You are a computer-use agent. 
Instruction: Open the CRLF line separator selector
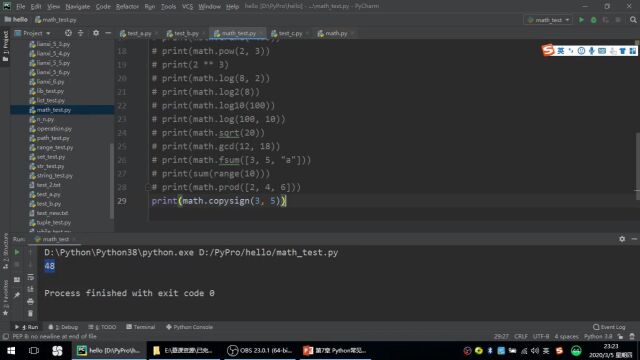521,337
